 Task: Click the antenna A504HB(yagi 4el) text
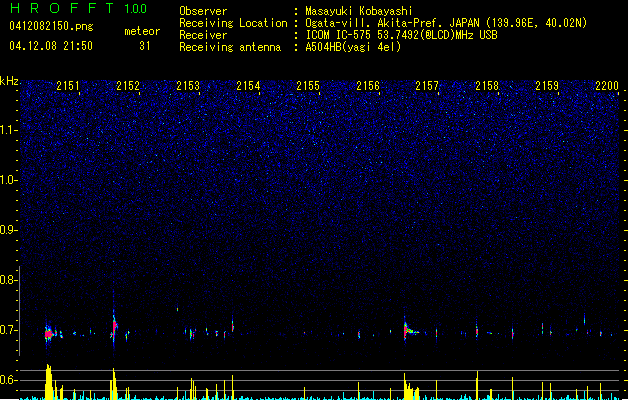(x=353, y=47)
